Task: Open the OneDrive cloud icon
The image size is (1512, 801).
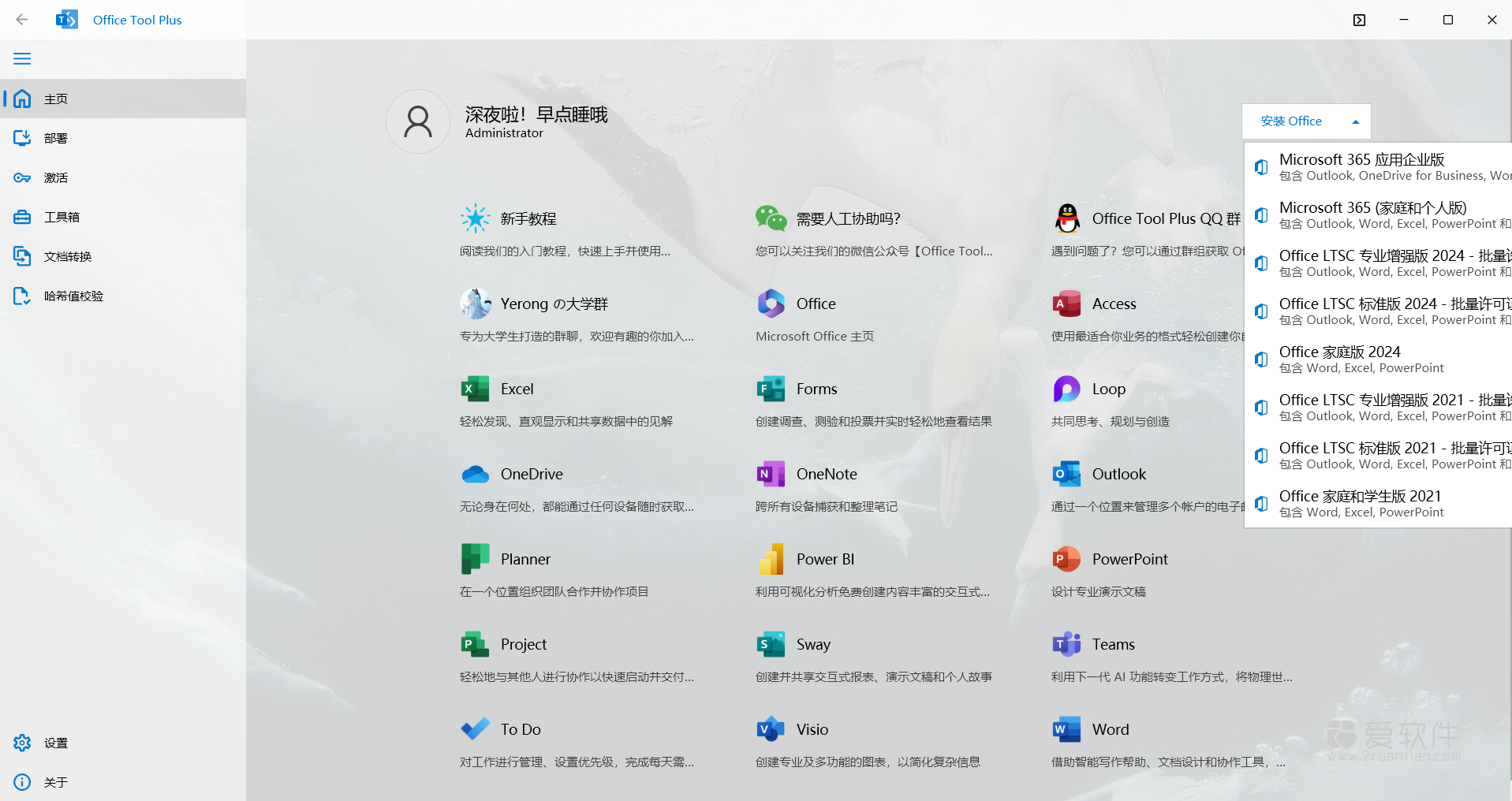Action: pos(476,474)
